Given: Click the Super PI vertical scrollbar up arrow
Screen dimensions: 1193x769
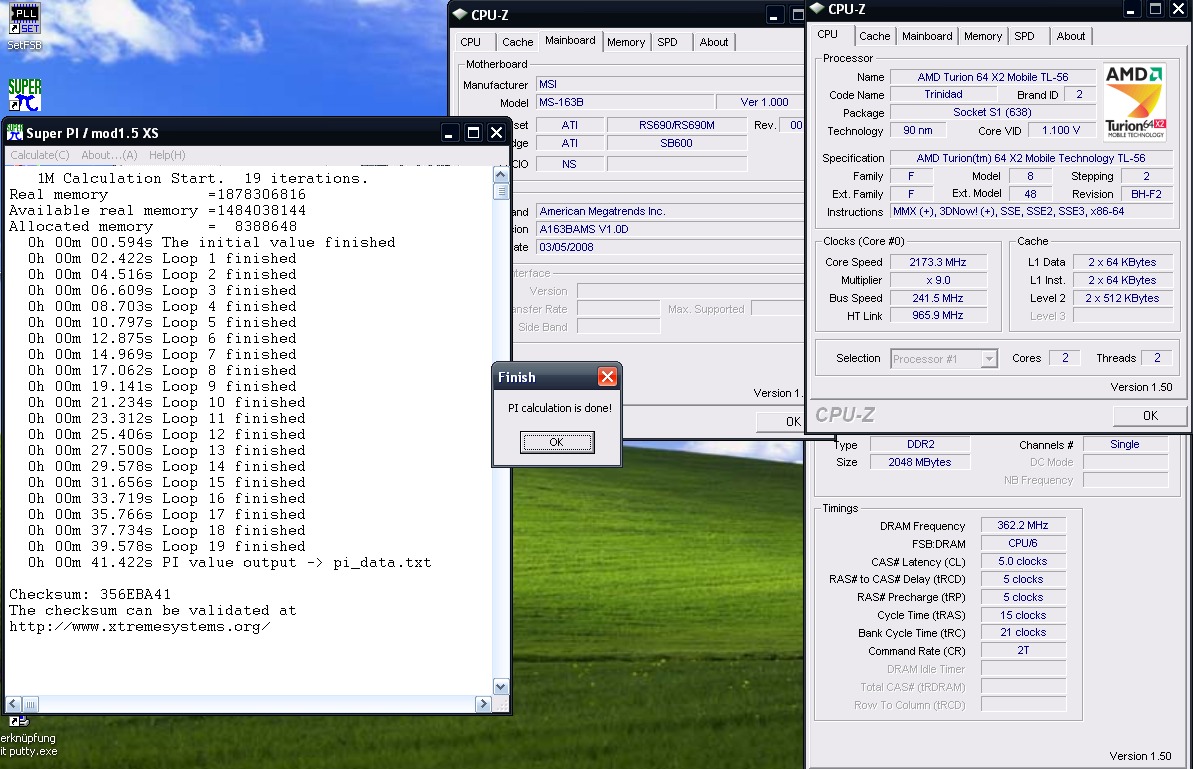Looking at the screenshot, I should point(501,174).
